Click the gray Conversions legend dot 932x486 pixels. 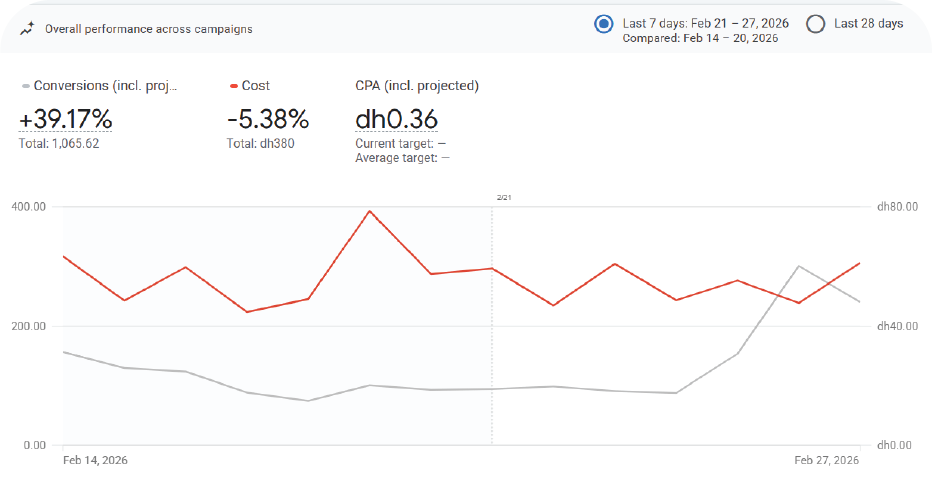(x=25, y=87)
